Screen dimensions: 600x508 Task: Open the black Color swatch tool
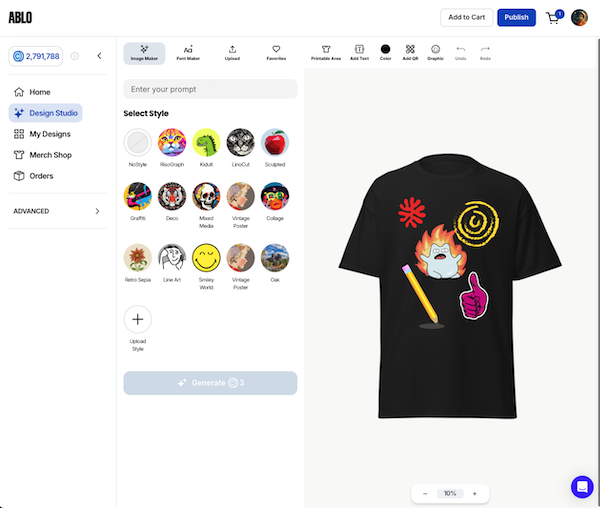[385, 49]
